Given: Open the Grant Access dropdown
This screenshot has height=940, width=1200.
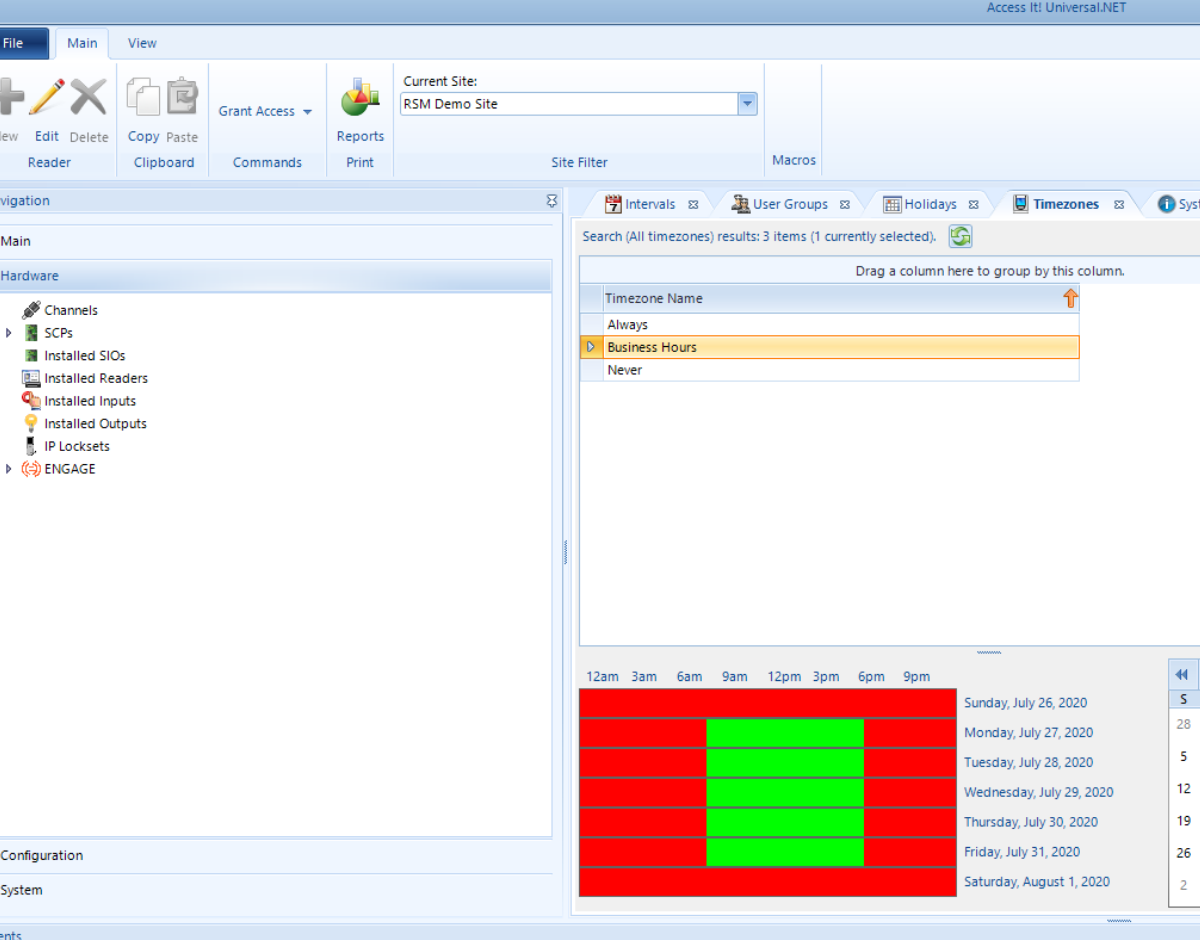Looking at the screenshot, I should pos(266,111).
